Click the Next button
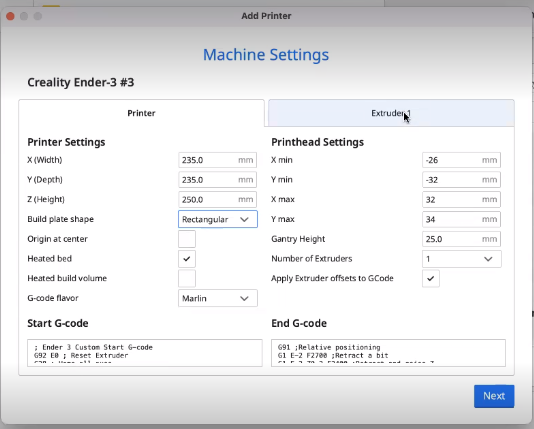Screen dimensions: 534x429 (494, 396)
